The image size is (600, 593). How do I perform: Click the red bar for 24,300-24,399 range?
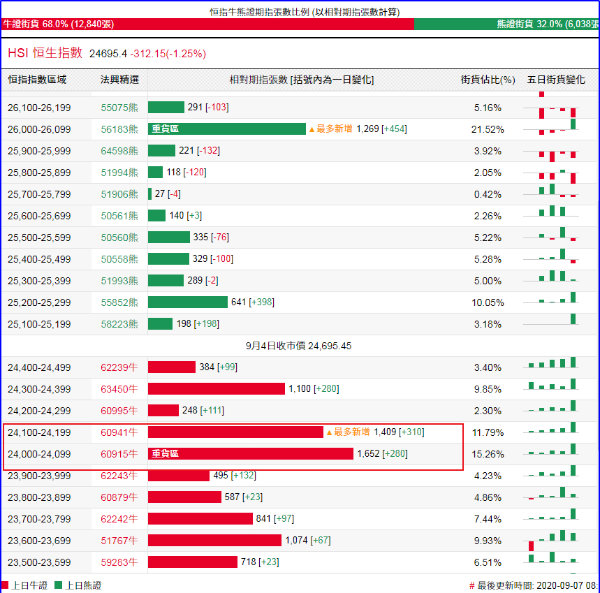pos(217,389)
